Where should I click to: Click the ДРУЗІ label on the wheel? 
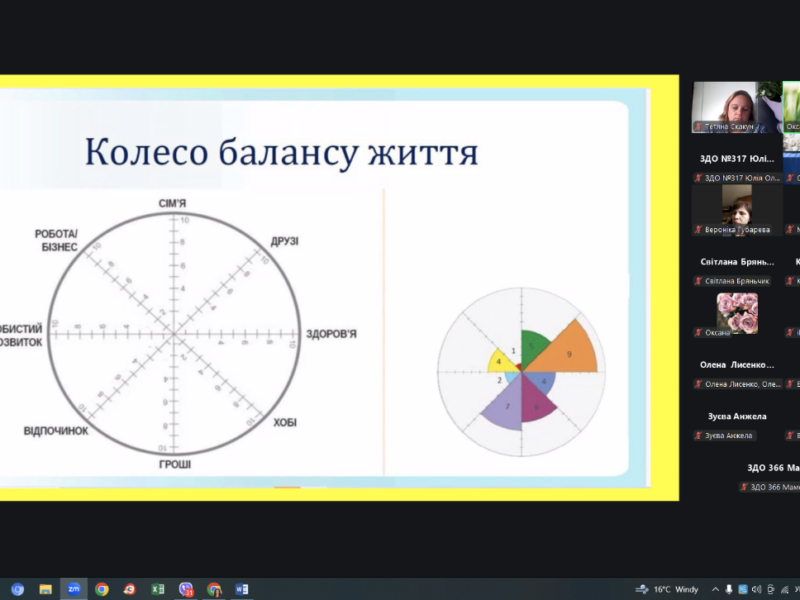pyautogui.click(x=284, y=241)
